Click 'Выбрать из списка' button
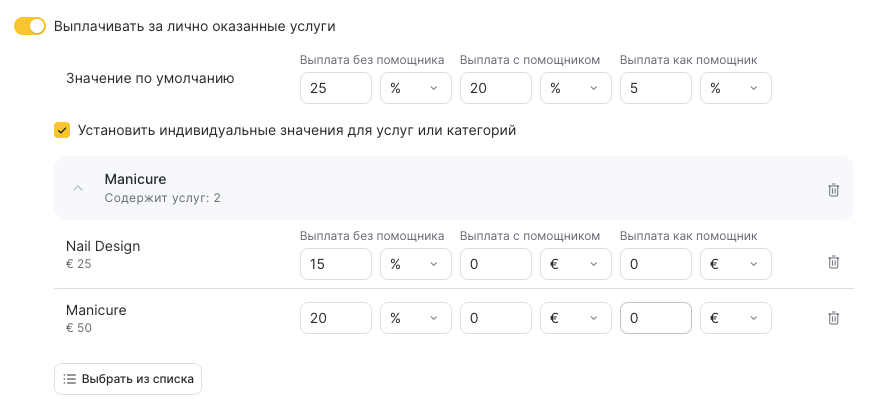 click(x=128, y=379)
